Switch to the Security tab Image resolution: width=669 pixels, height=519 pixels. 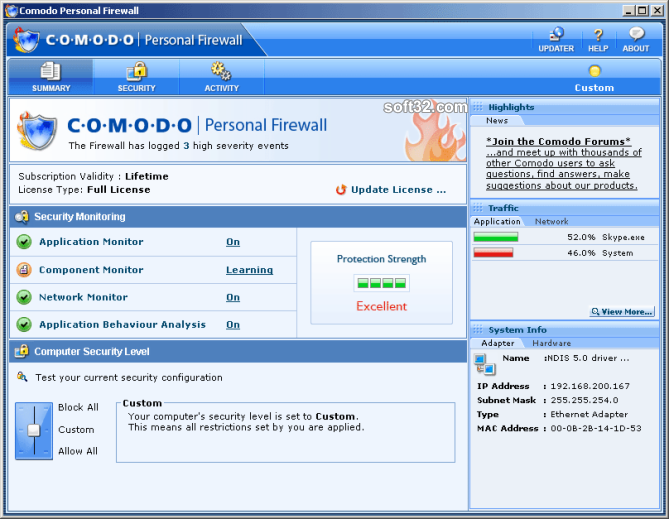click(137, 77)
